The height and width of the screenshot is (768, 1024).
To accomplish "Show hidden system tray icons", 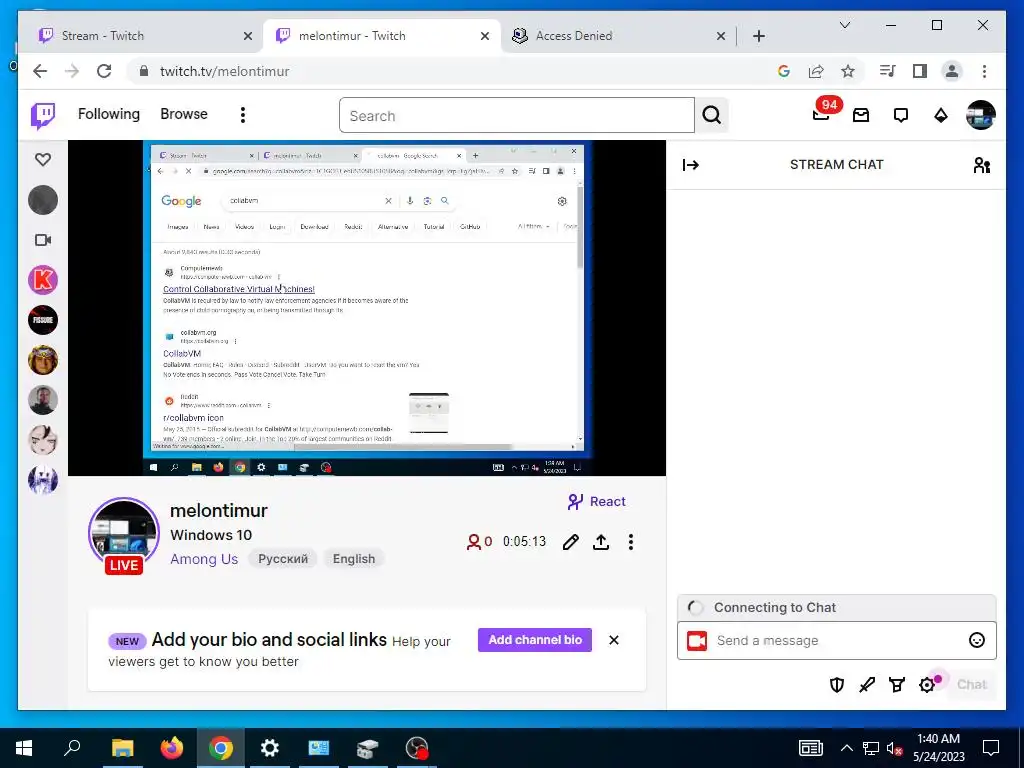I will pyautogui.click(x=846, y=748).
